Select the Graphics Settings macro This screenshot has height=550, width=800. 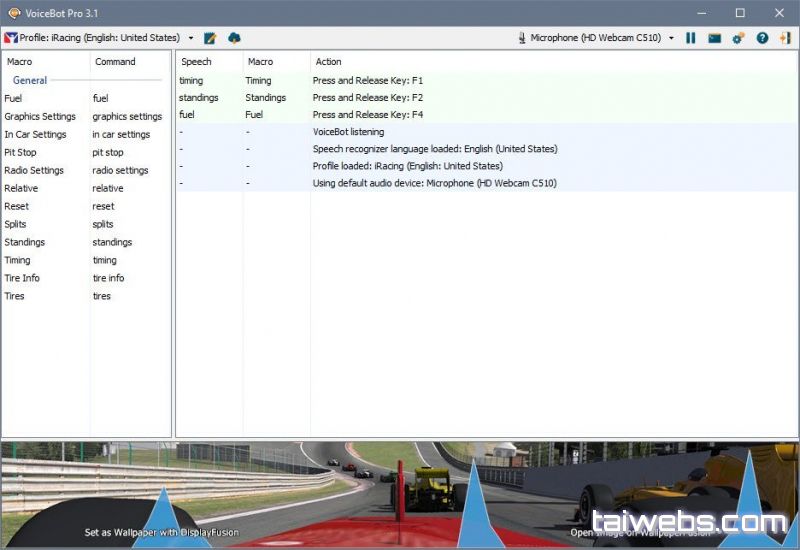tap(40, 116)
